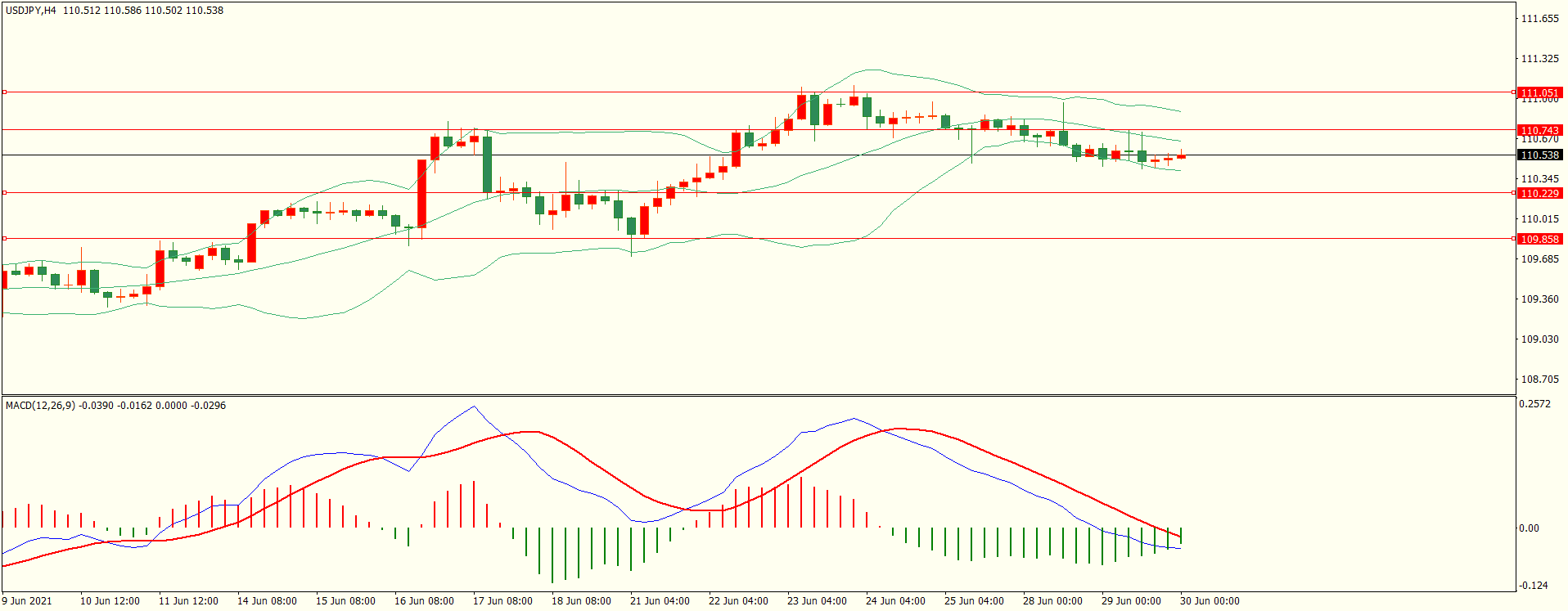Click the 14 Jun 08:00 time label
1568x611 pixels.
[267, 601]
